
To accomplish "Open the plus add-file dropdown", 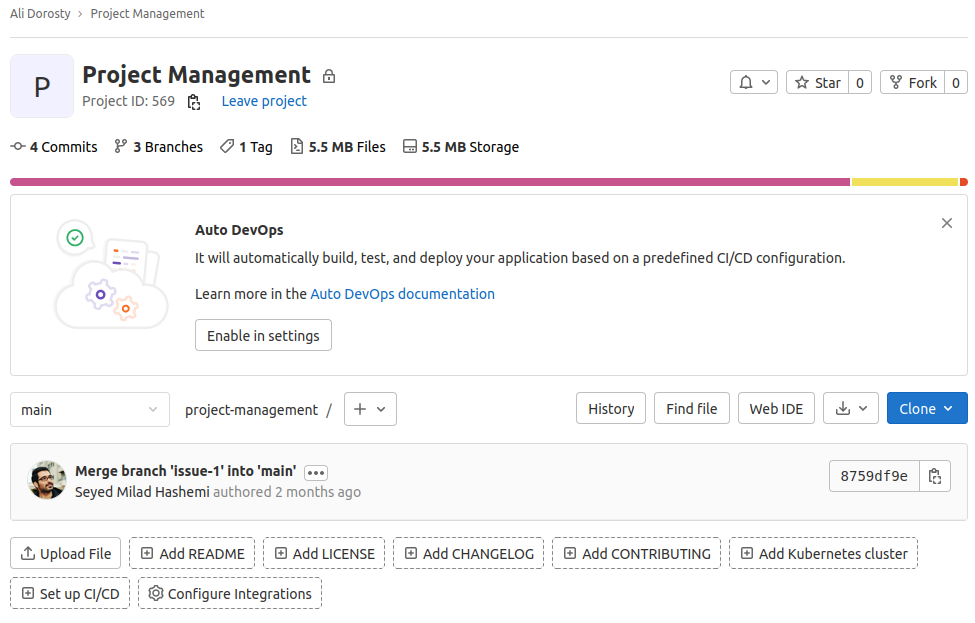I will pyautogui.click(x=370, y=409).
